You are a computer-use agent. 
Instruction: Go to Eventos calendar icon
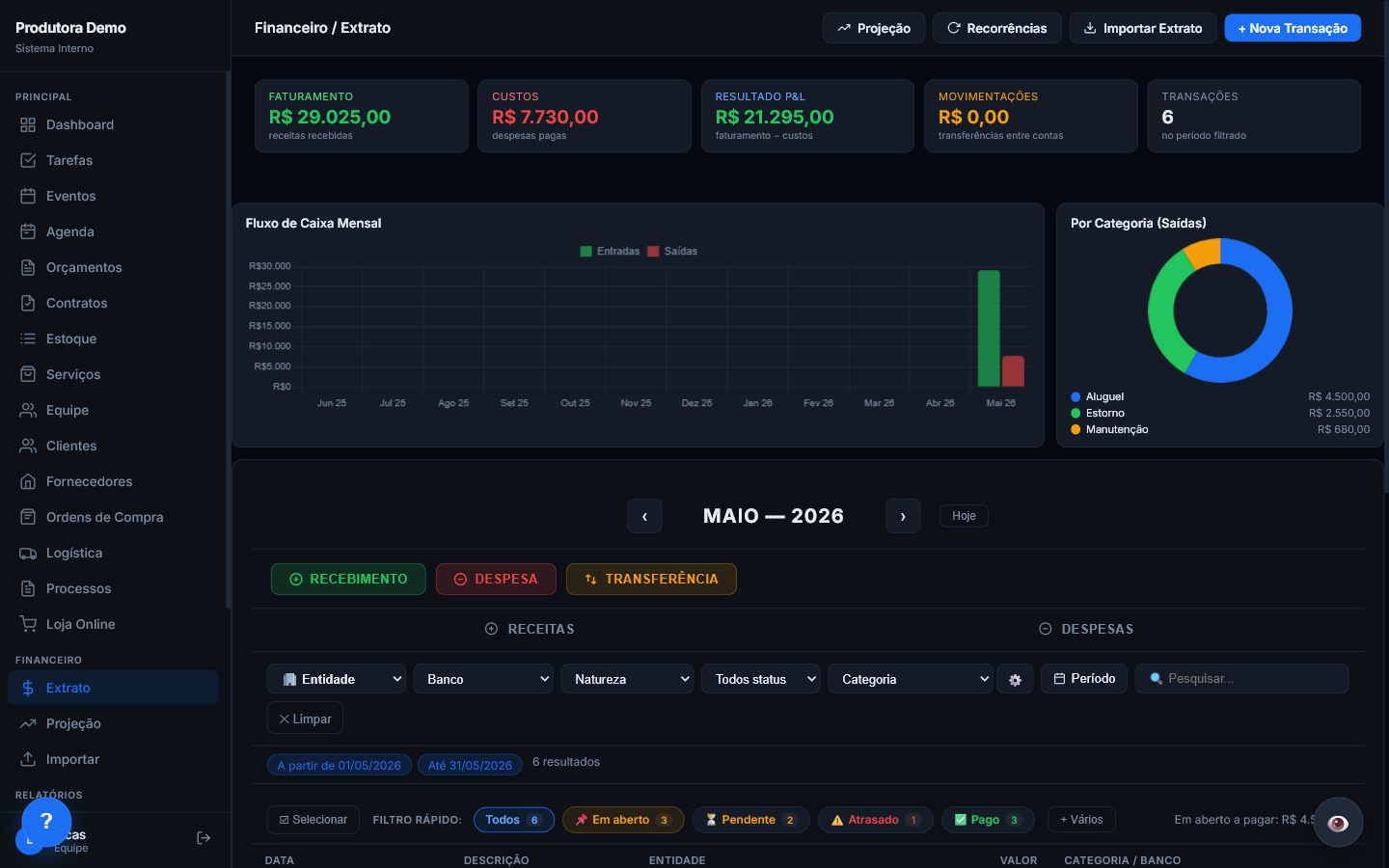click(x=28, y=196)
